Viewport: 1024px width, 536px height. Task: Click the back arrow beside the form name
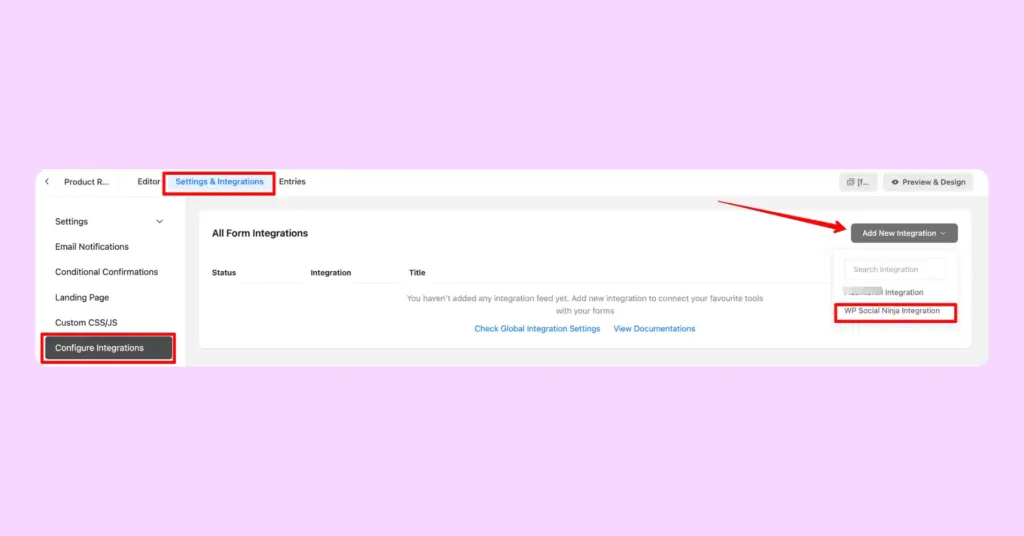click(x=47, y=182)
